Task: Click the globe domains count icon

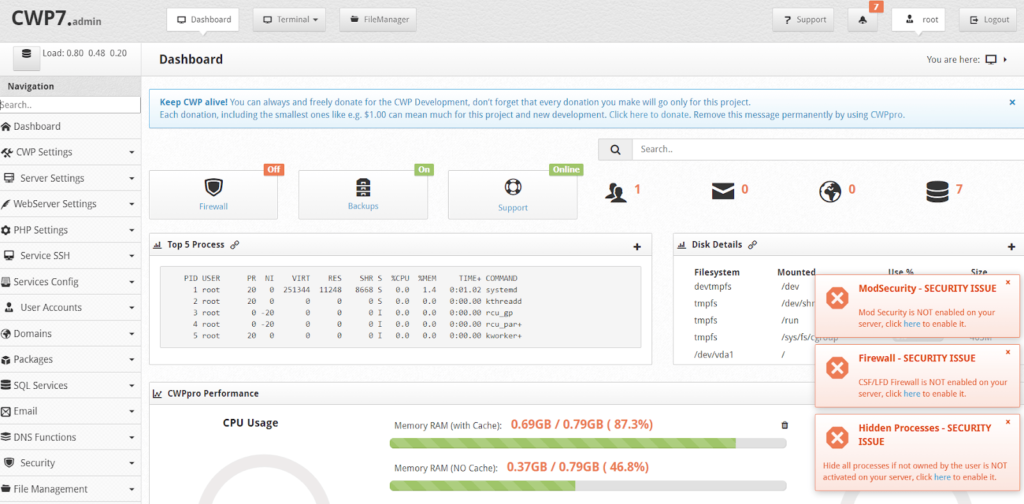Action: [829, 191]
